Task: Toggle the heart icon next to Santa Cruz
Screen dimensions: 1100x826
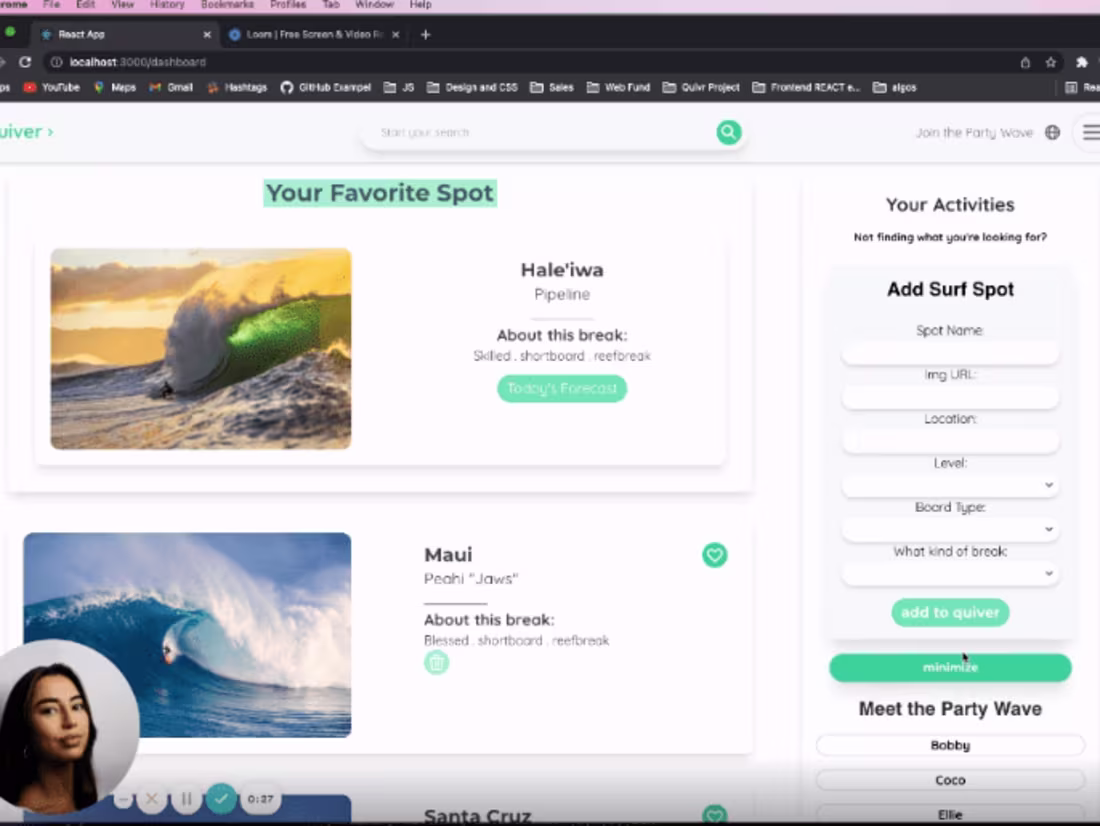Action: (x=714, y=813)
